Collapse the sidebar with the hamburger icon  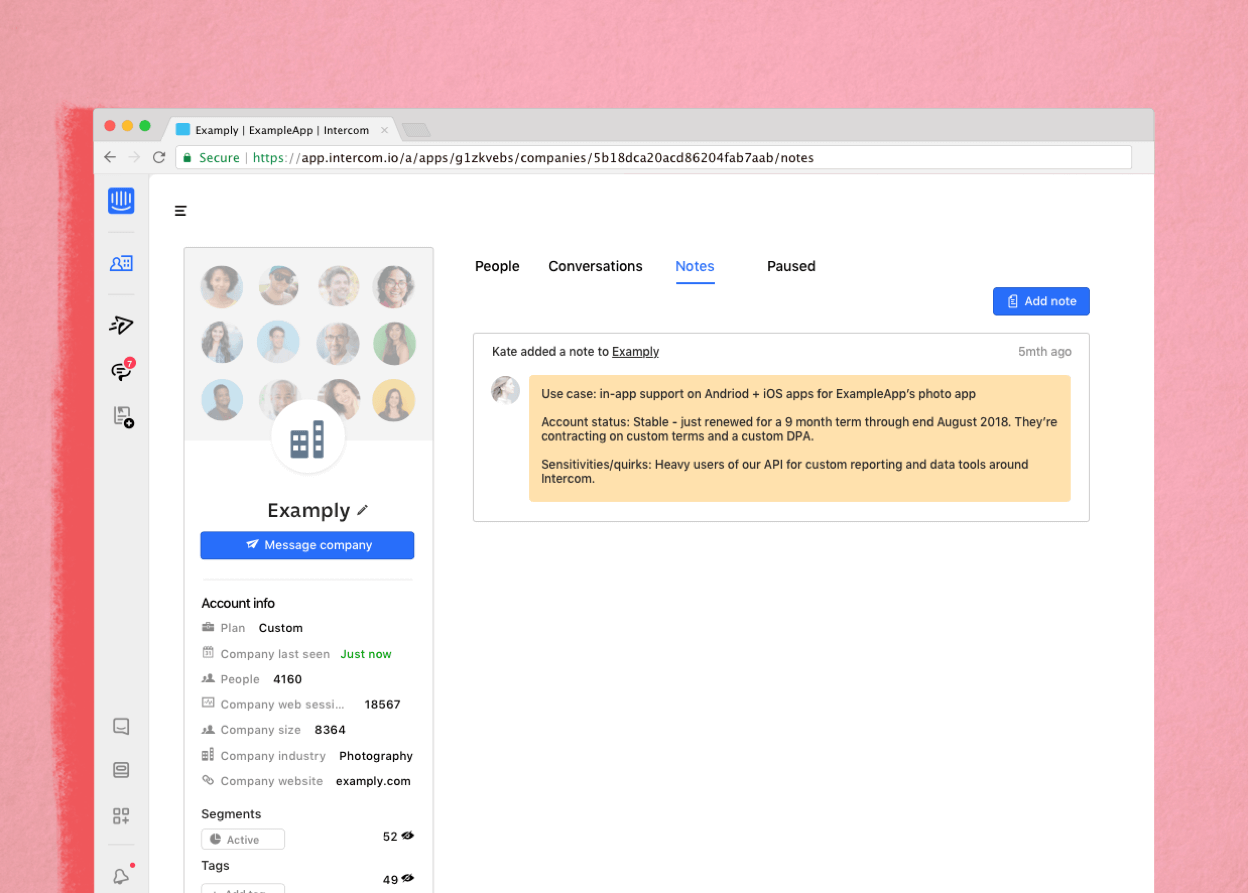pos(180,211)
